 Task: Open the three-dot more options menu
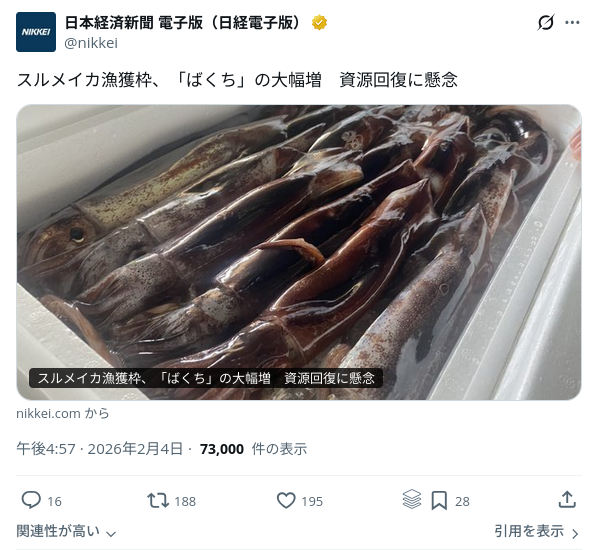(x=572, y=23)
